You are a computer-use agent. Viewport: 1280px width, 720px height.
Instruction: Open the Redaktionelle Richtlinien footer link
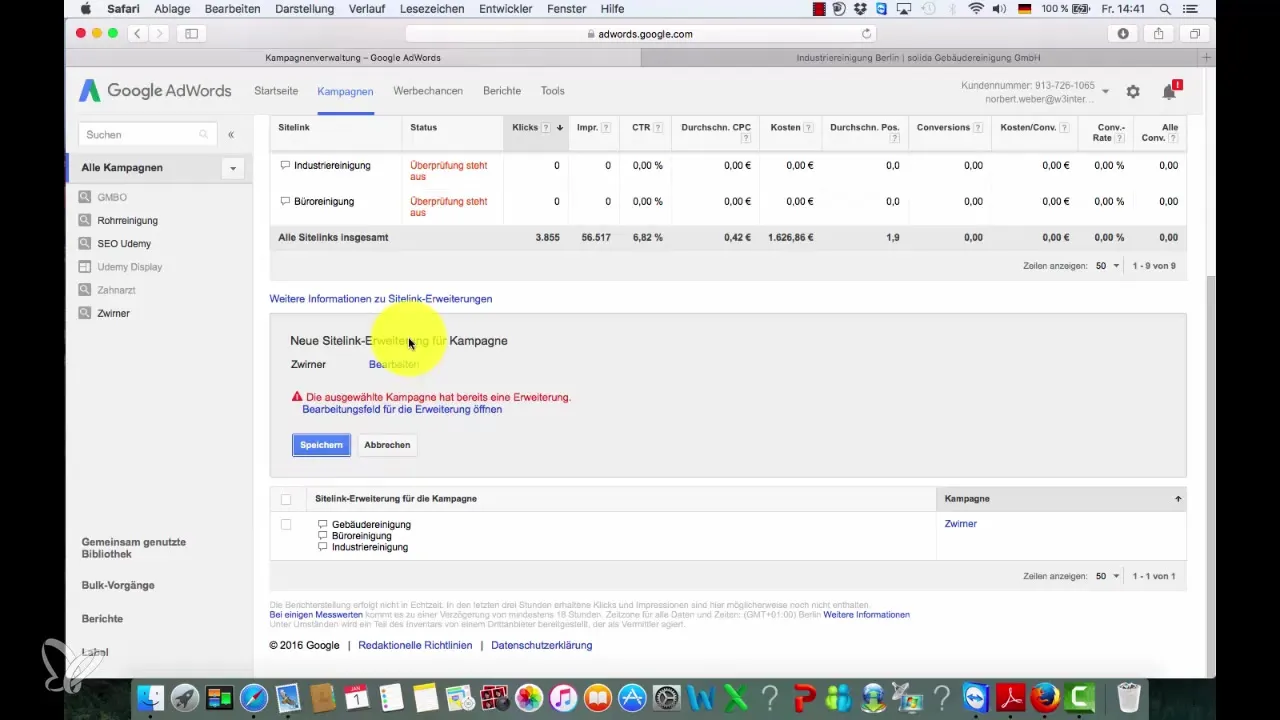(415, 645)
